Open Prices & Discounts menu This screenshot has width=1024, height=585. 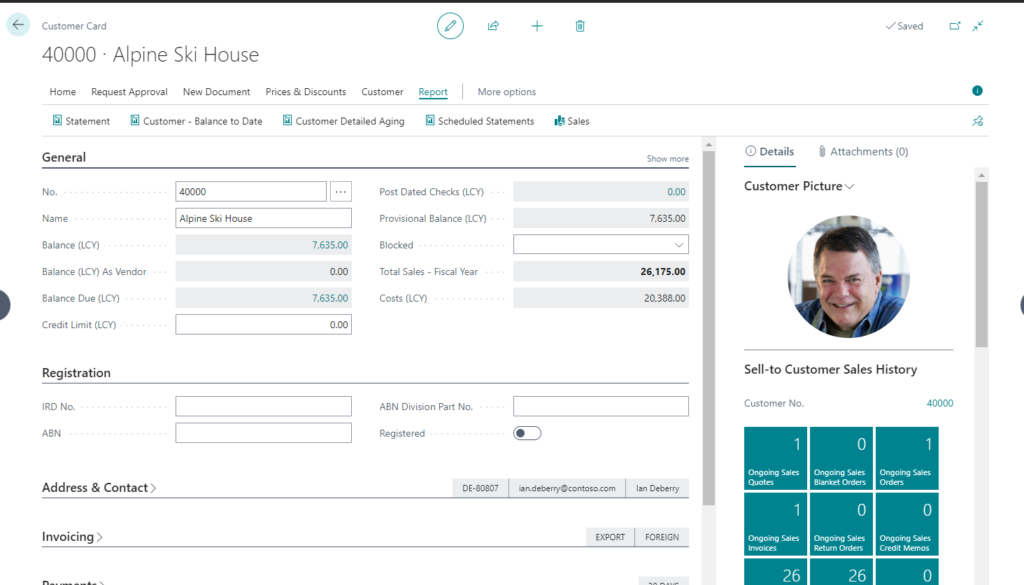point(306,92)
